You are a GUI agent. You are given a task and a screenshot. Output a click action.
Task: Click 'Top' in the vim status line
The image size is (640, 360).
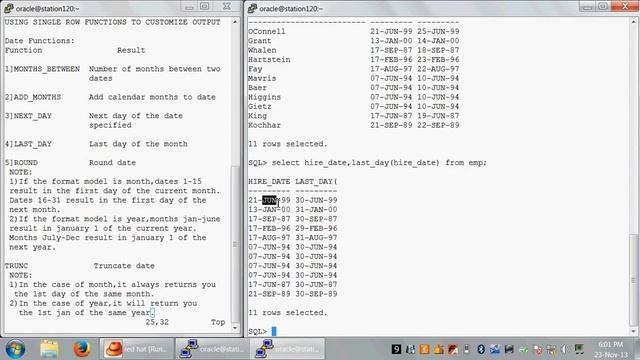pos(218,322)
